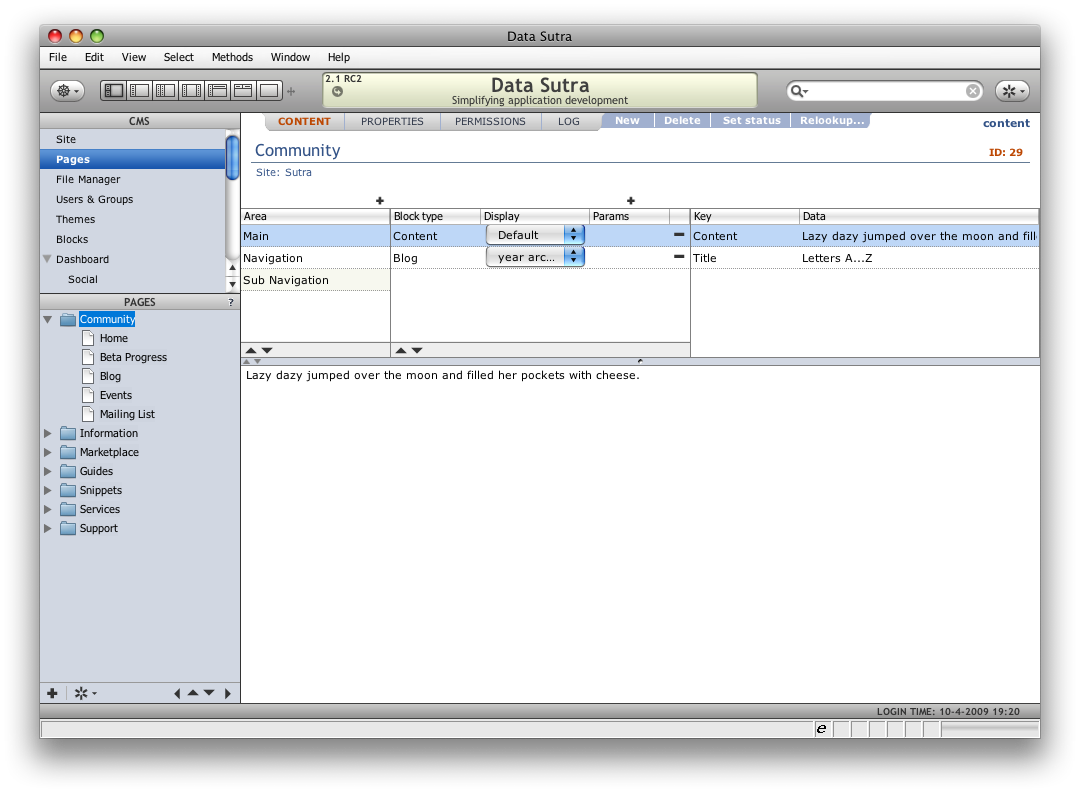
Task: Click the small plus beside layout buttons
Action: point(291,91)
